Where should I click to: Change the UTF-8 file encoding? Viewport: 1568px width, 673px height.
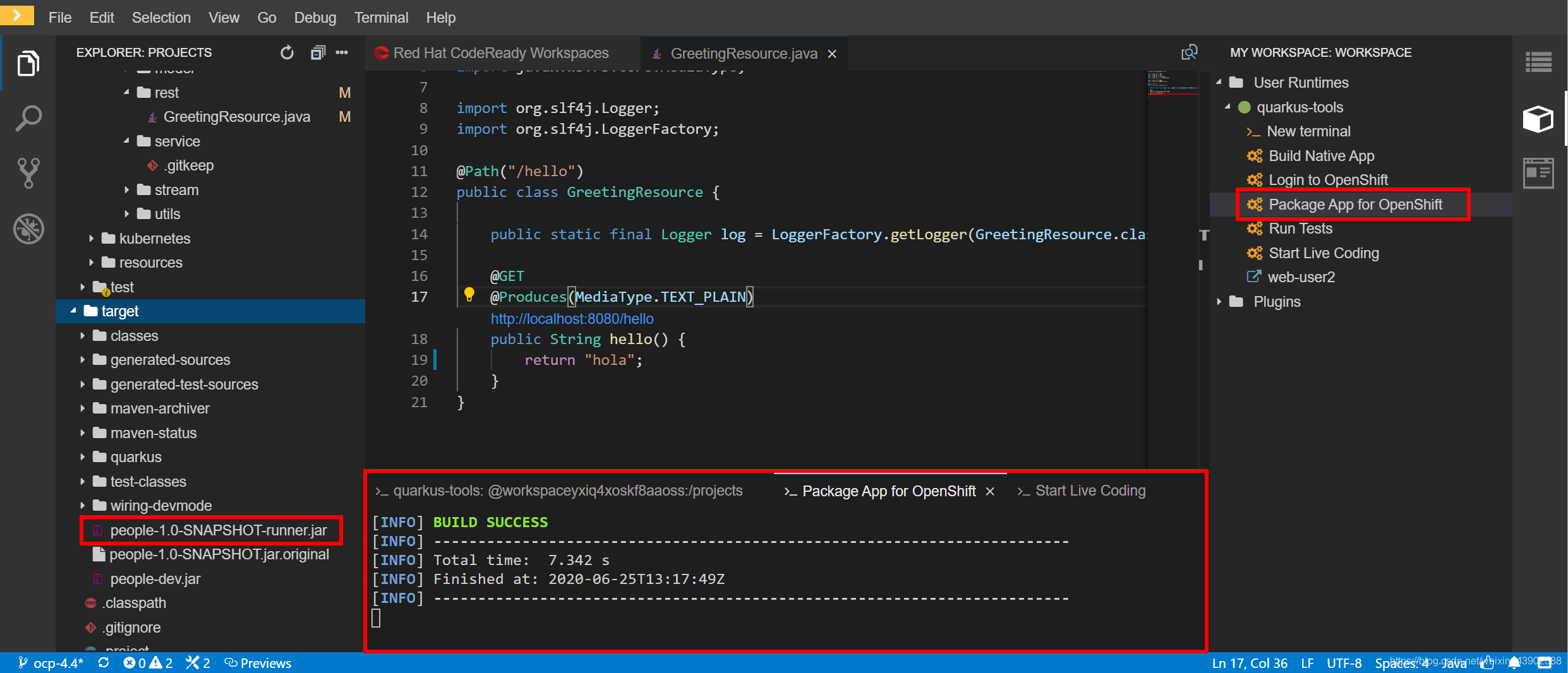pyautogui.click(x=1344, y=663)
